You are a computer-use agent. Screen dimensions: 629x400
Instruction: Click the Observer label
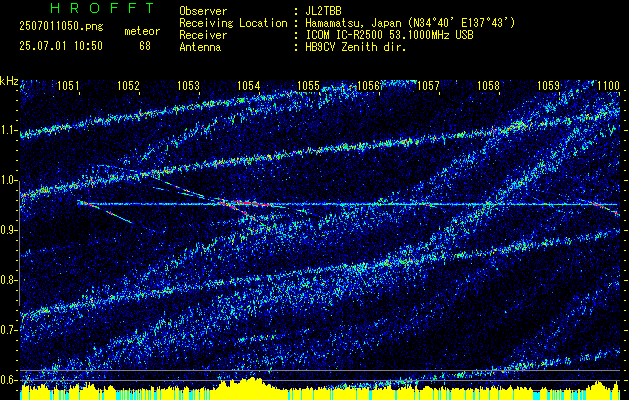(203, 11)
